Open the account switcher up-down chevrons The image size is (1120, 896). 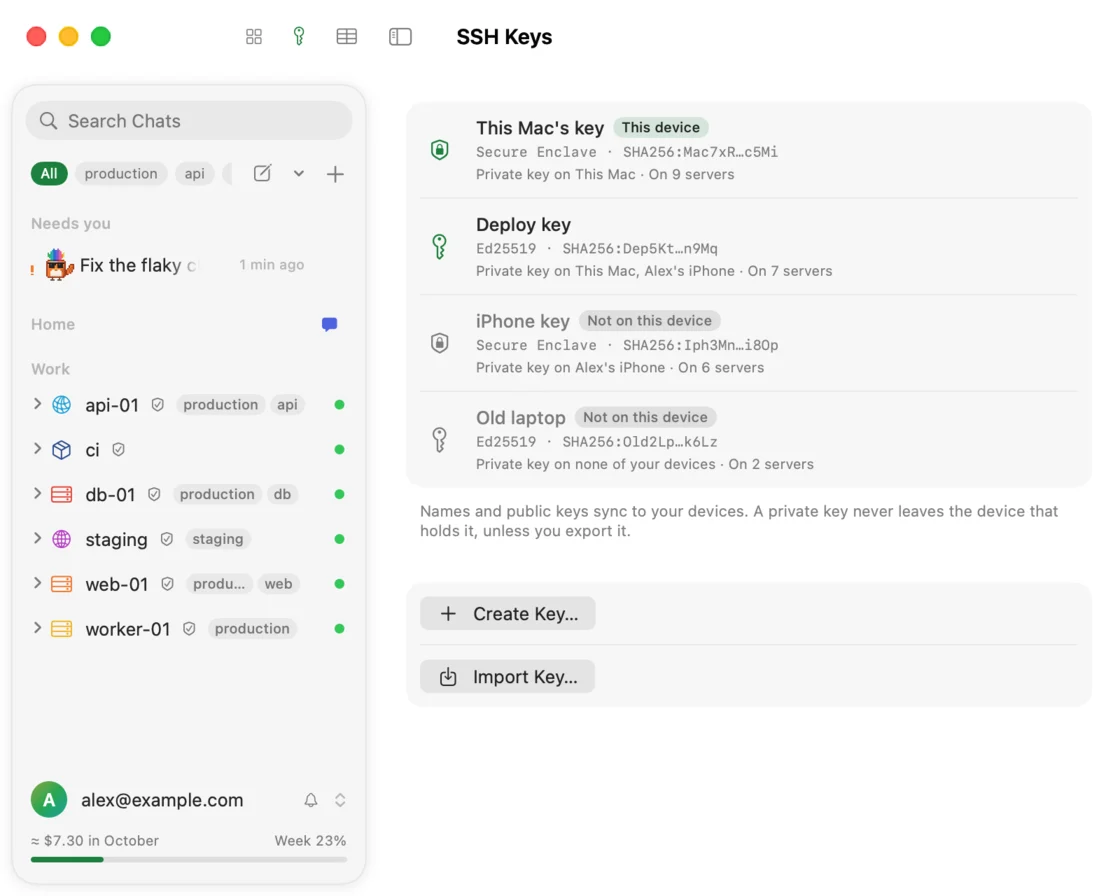click(340, 800)
